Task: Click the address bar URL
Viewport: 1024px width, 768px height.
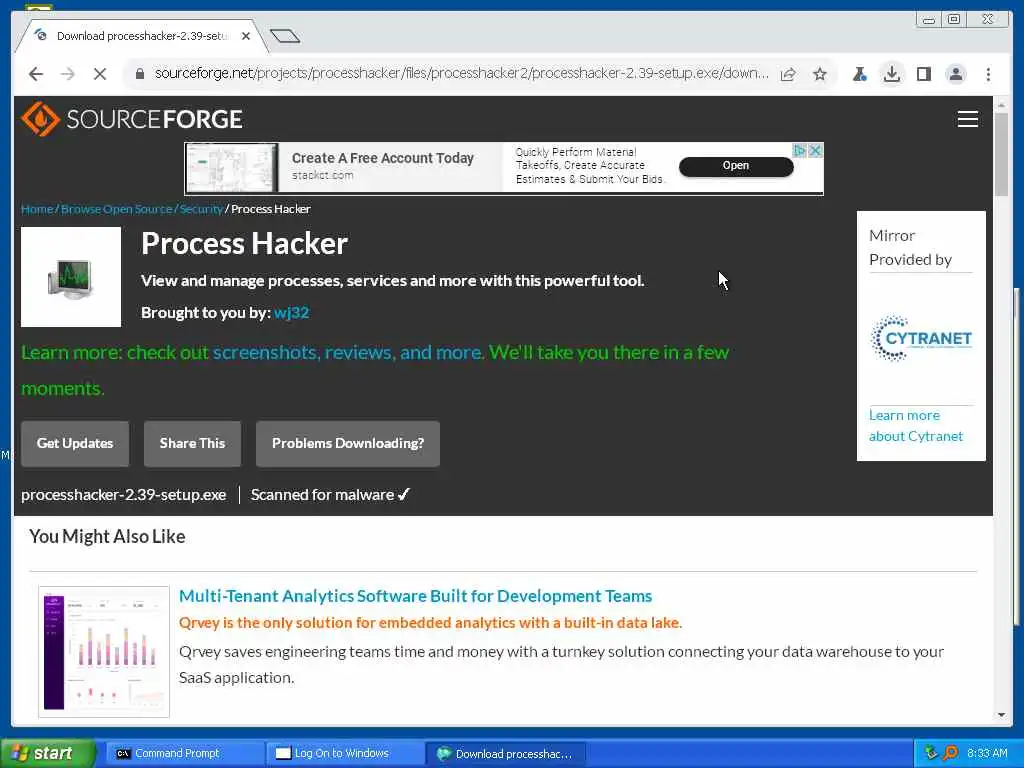Action: click(461, 74)
